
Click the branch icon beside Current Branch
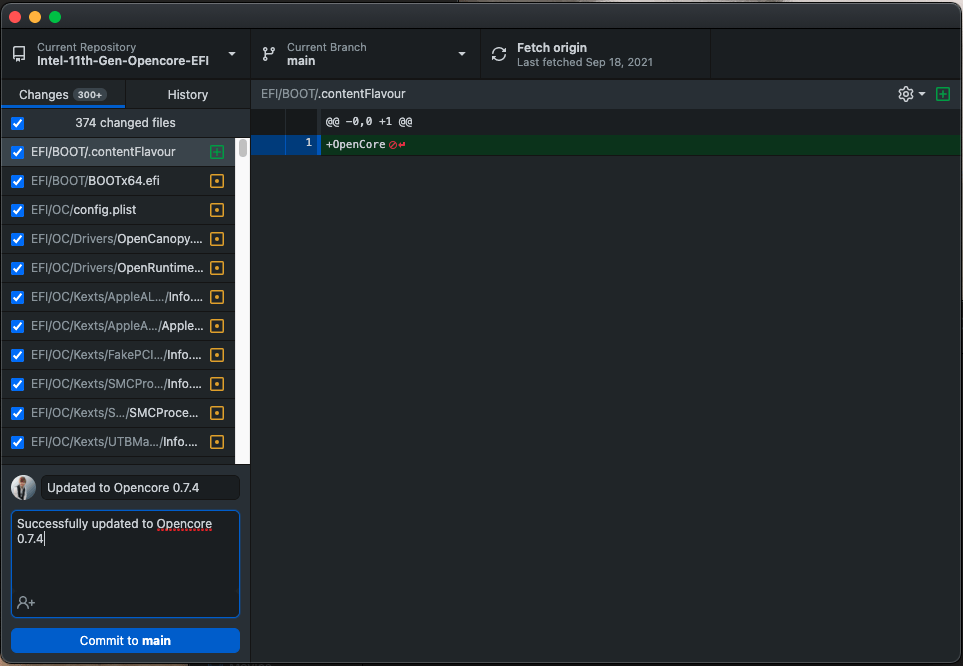pos(269,54)
